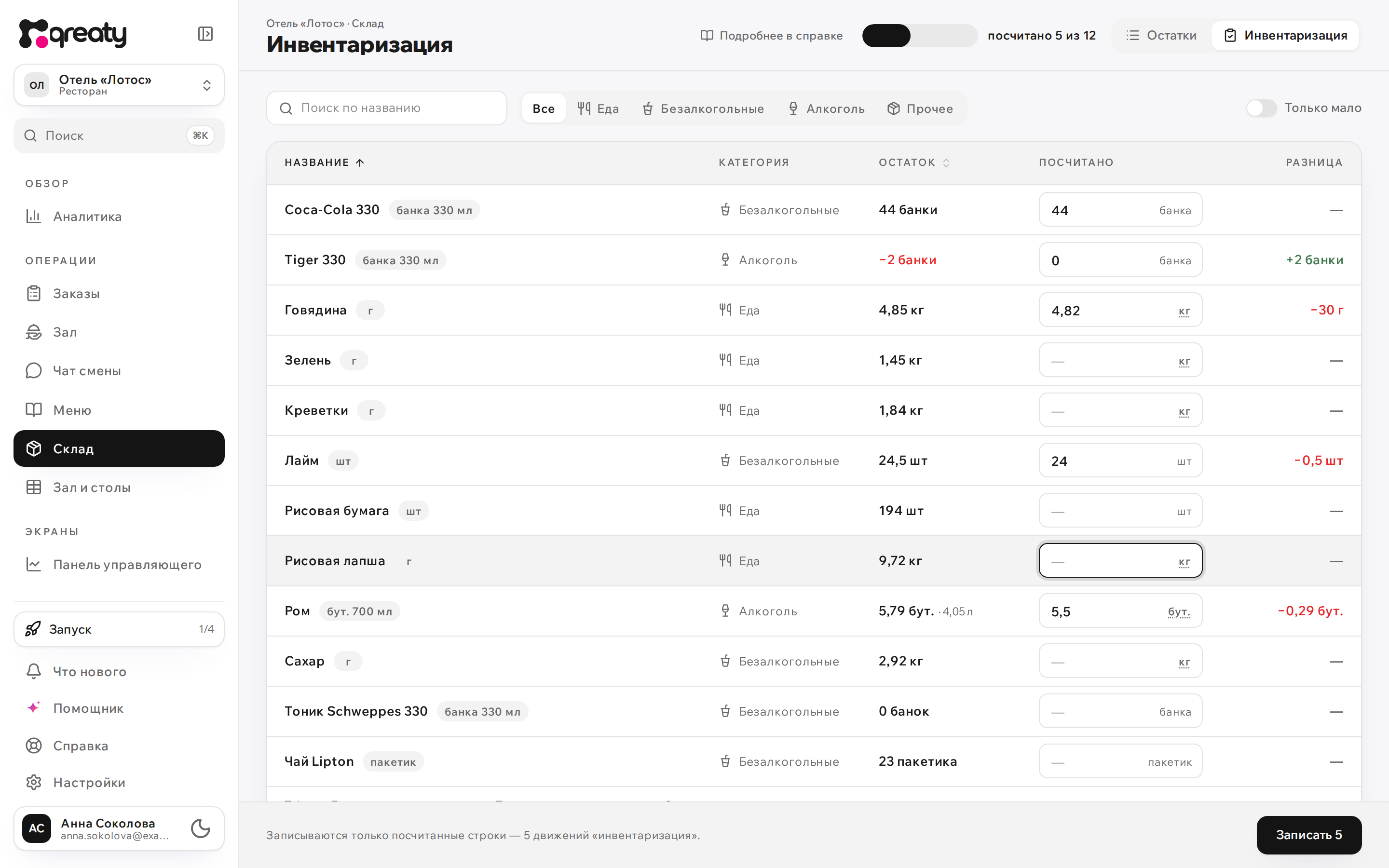Click the Tiger 330 counted input
This screenshot has width=1389, height=868.
[1120, 260]
